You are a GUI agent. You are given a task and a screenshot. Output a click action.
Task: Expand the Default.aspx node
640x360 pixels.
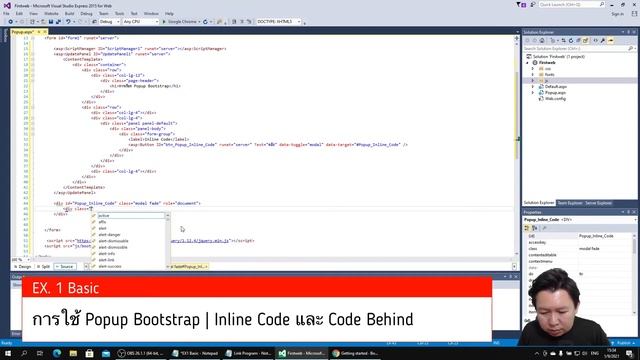[x=533, y=87]
